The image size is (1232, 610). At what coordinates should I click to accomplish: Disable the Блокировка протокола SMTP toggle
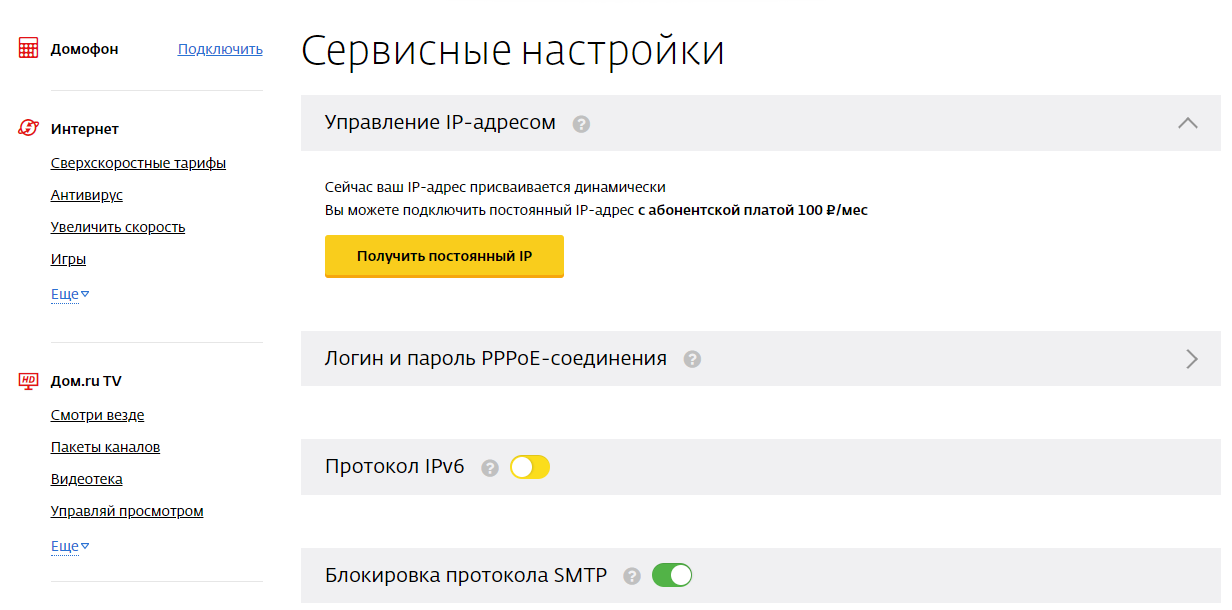coord(672,575)
